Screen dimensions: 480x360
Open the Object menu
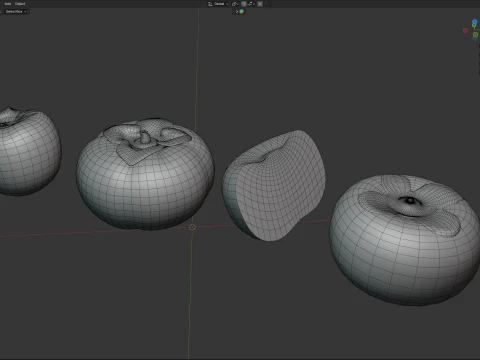(20, 4)
